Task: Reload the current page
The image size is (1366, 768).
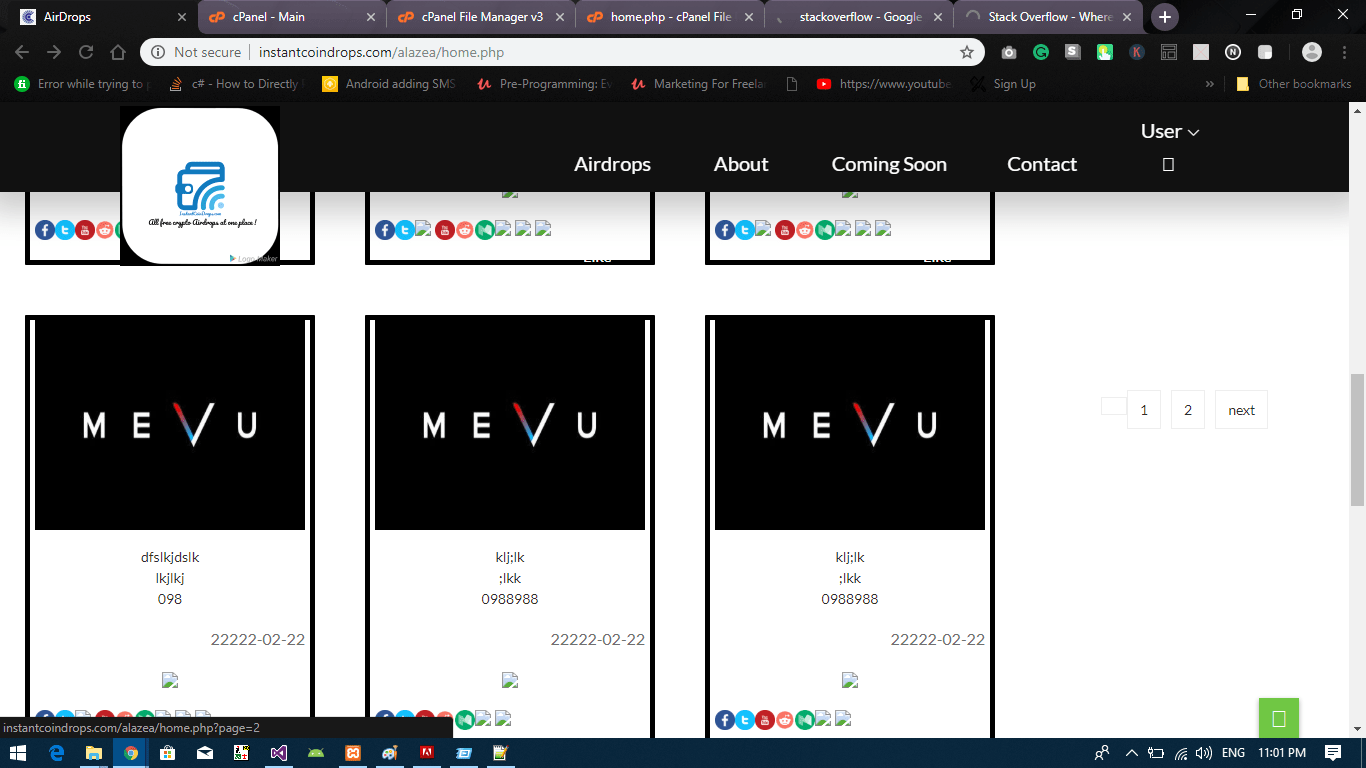Action: 86,52
